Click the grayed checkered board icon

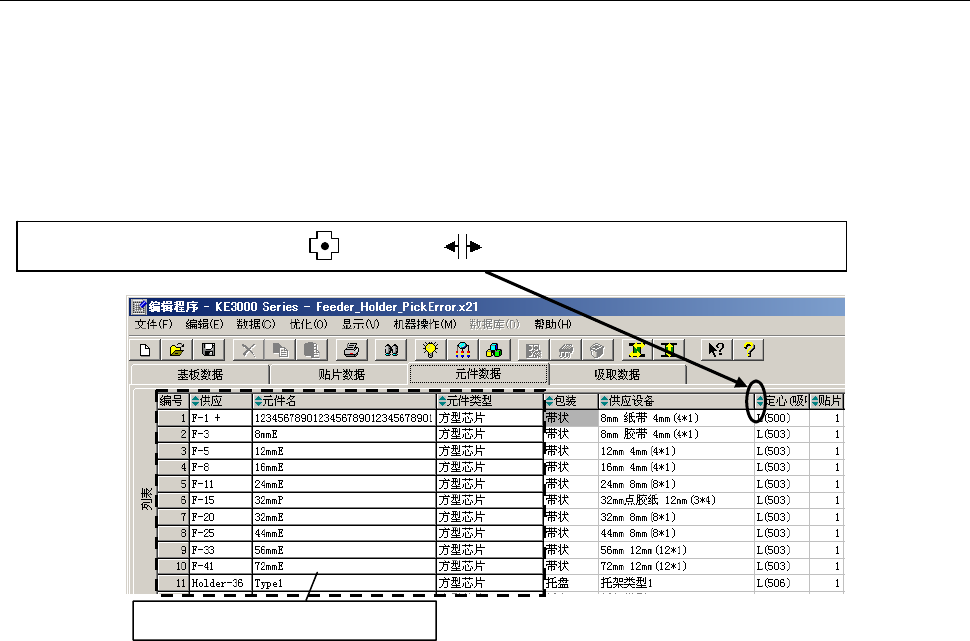click(x=533, y=350)
